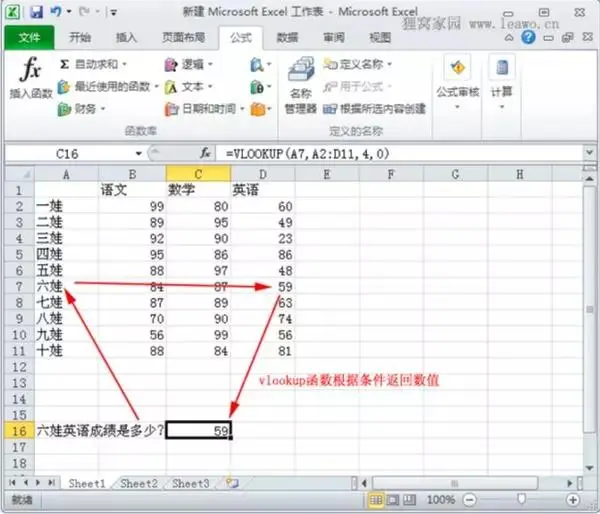This screenshot has height=514, width=600.
Task: Go to the last sheet navigation arrow
Action: [x=51, y=483]
